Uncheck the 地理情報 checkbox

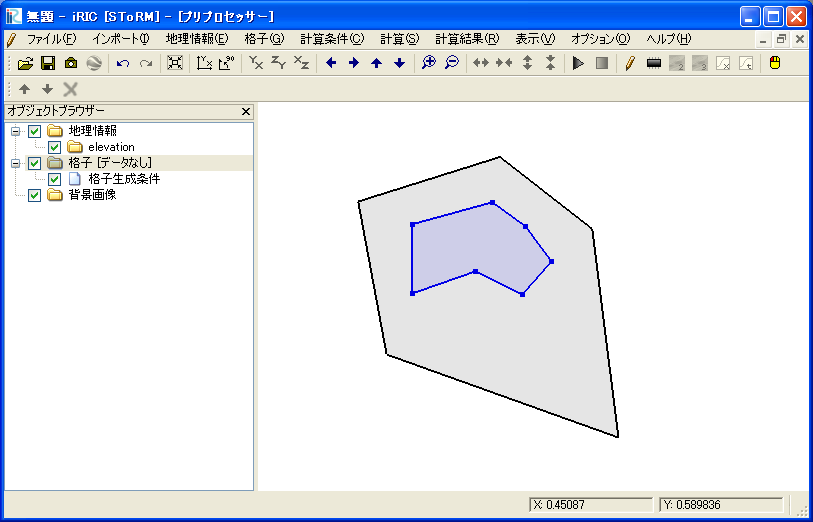tap(34, 131)
